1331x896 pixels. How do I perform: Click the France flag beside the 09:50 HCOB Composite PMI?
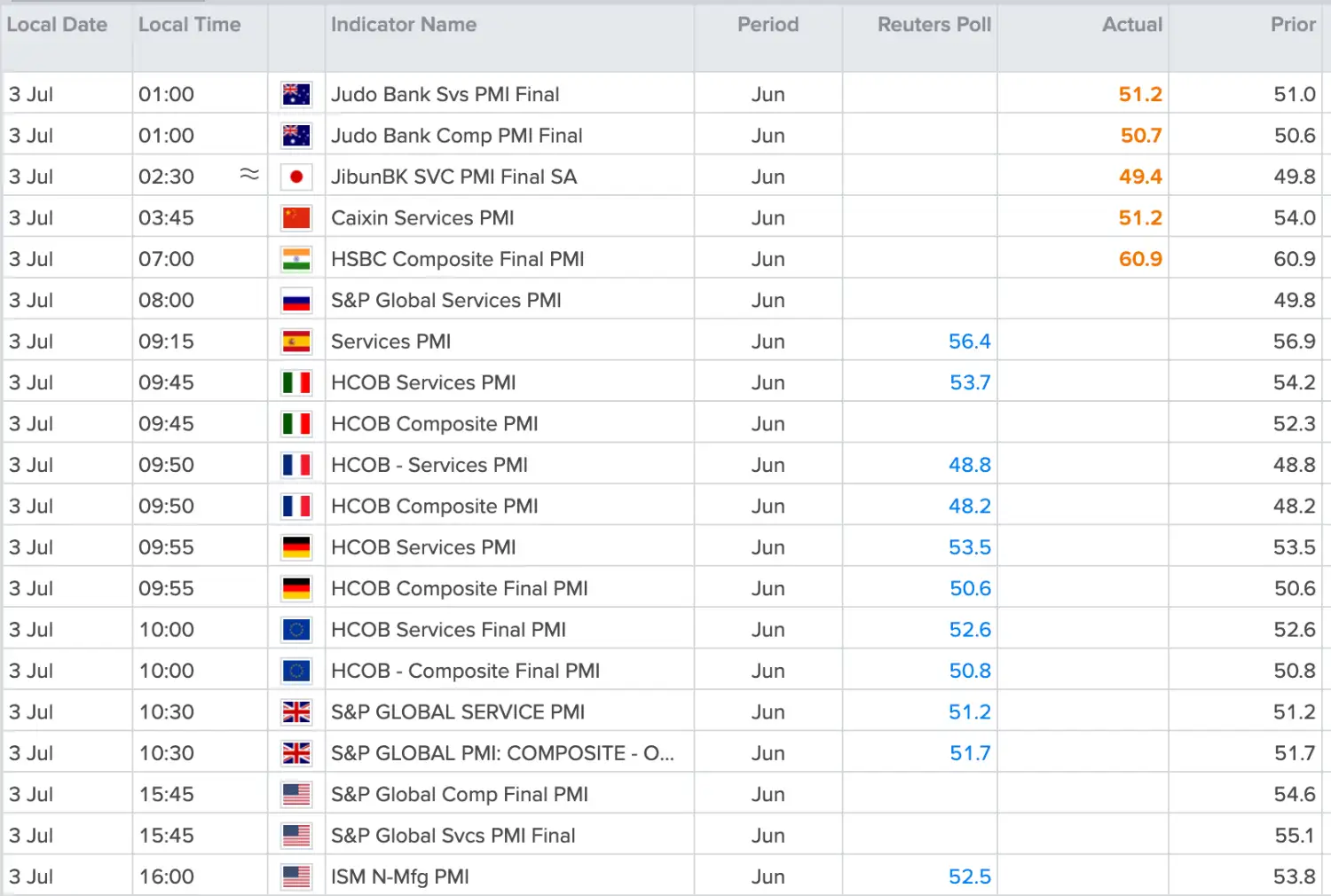click(296, 507)
